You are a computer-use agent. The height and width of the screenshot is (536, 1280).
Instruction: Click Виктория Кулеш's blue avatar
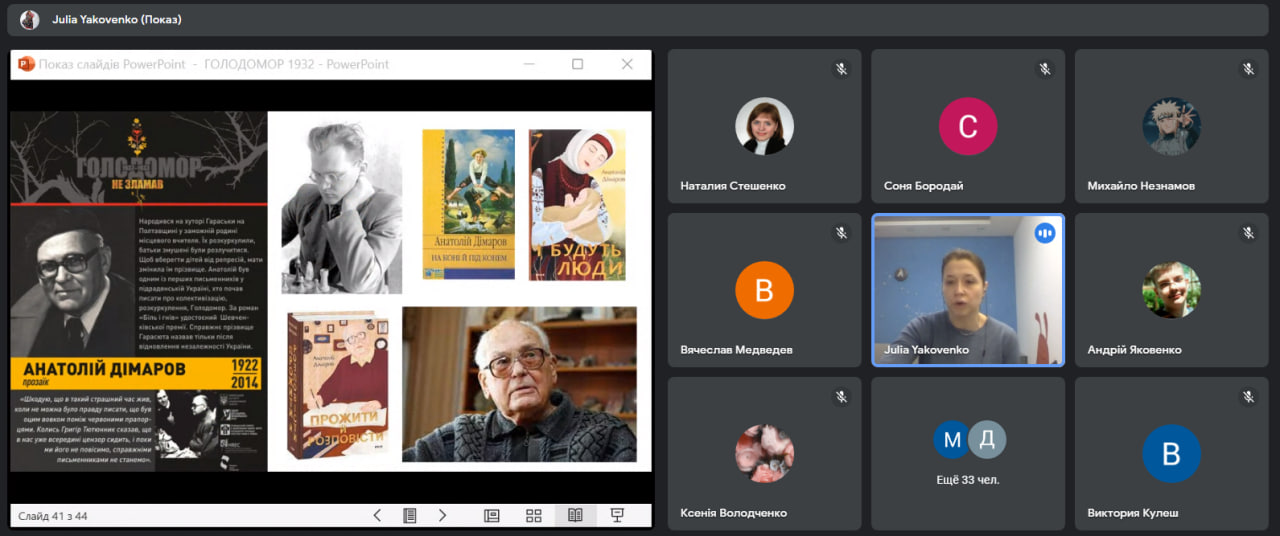(1171, 454)
